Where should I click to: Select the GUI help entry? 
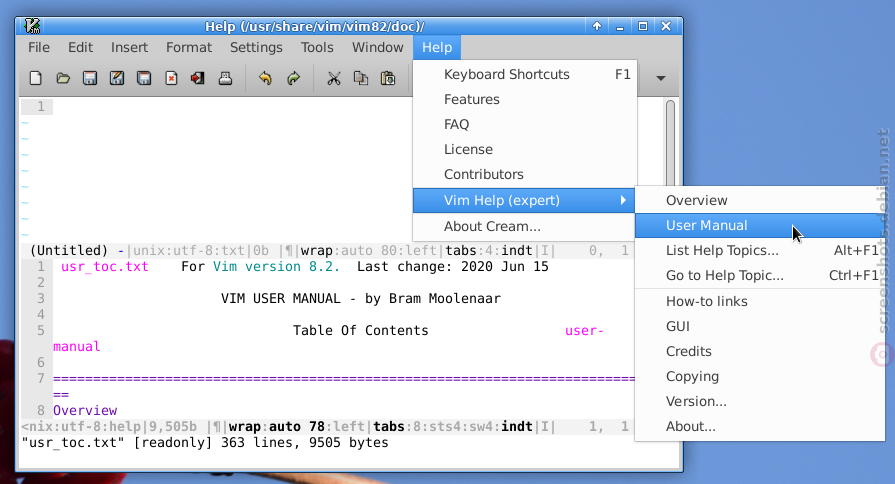pos(760,326)
